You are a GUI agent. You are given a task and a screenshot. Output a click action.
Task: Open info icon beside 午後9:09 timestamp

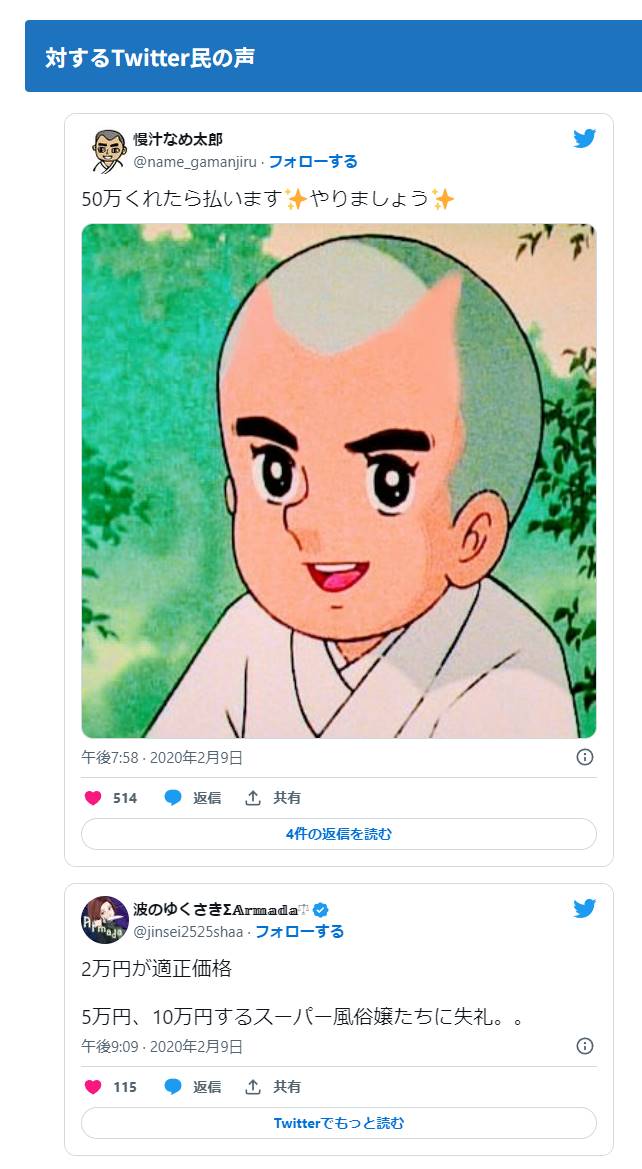(x=585, y=1046)
